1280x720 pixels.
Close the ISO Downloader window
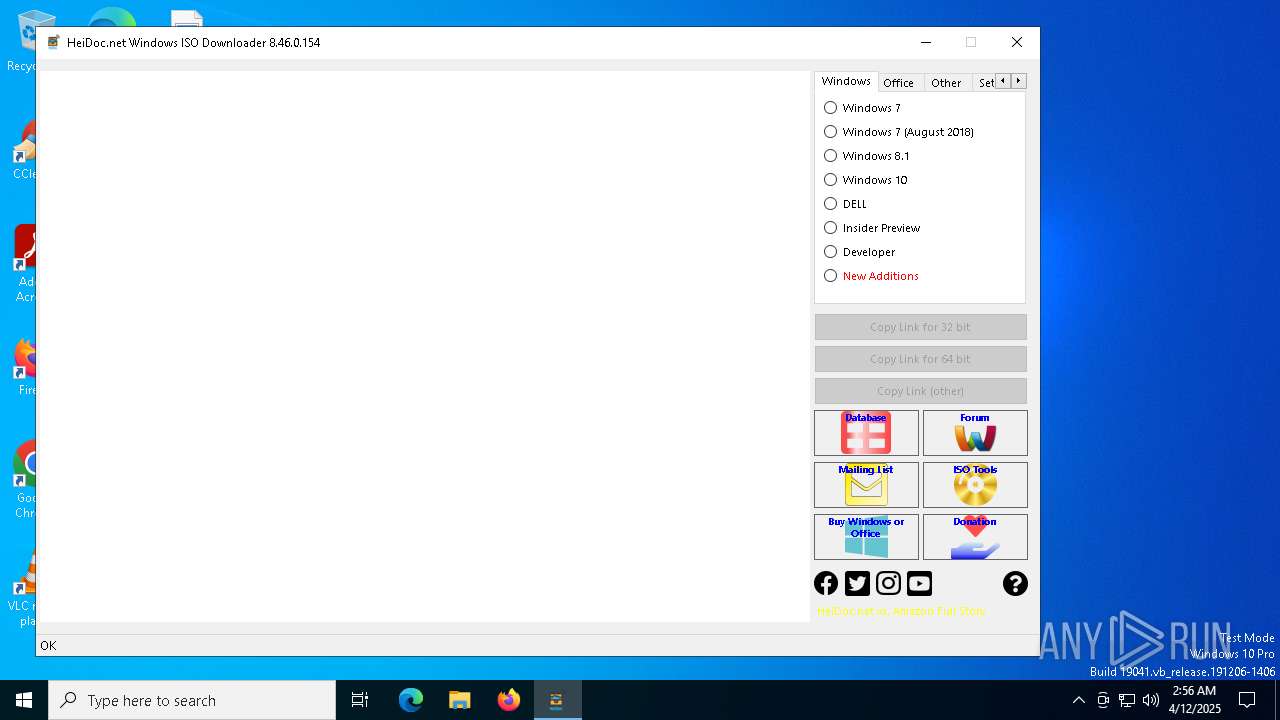pyautogui.click(x=1017, y=42)
